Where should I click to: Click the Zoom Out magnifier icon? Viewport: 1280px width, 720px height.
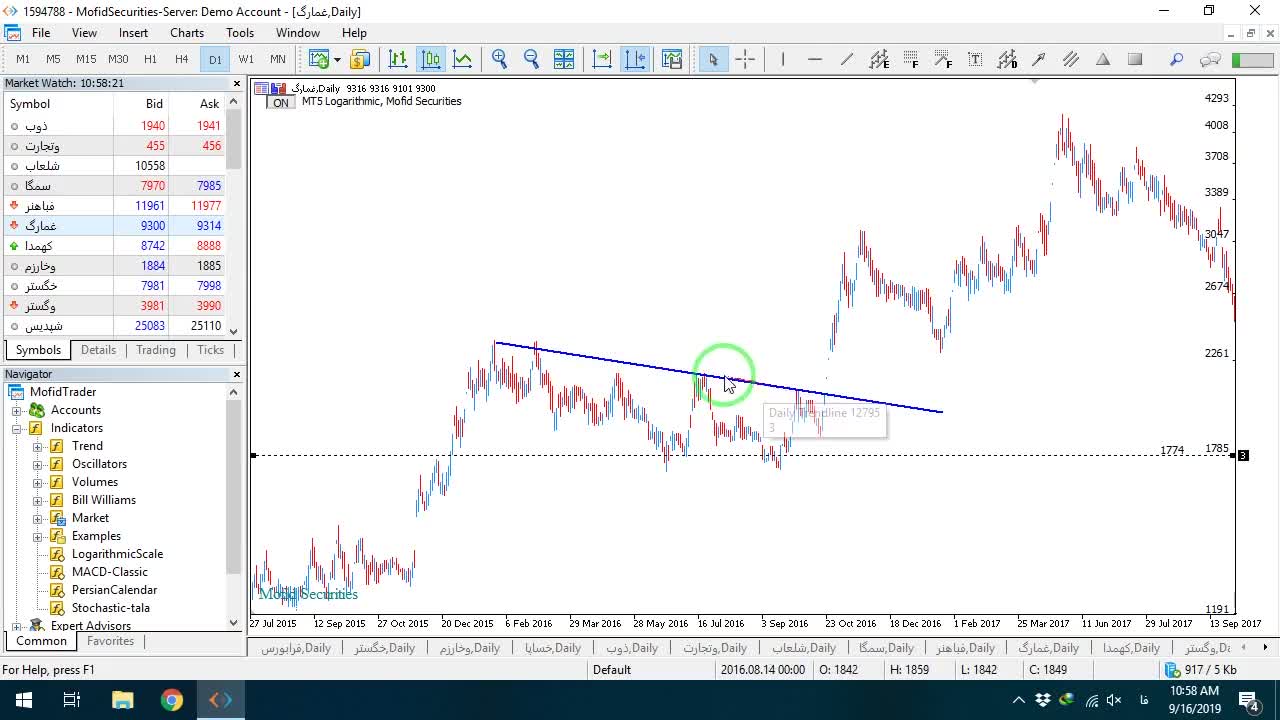click(x=531, y=59)
